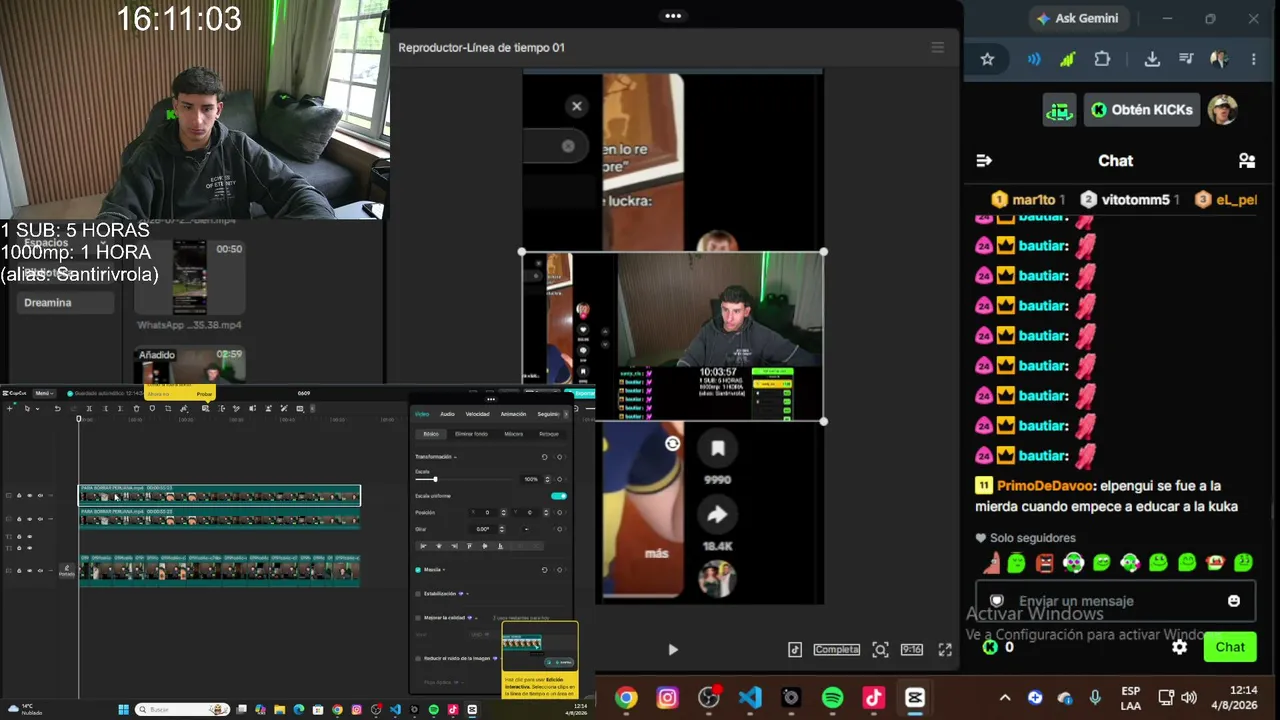The image size is (1280, 720).
Task: Open the emoji picker in chat input
Action: click(x=1233, y=601)
